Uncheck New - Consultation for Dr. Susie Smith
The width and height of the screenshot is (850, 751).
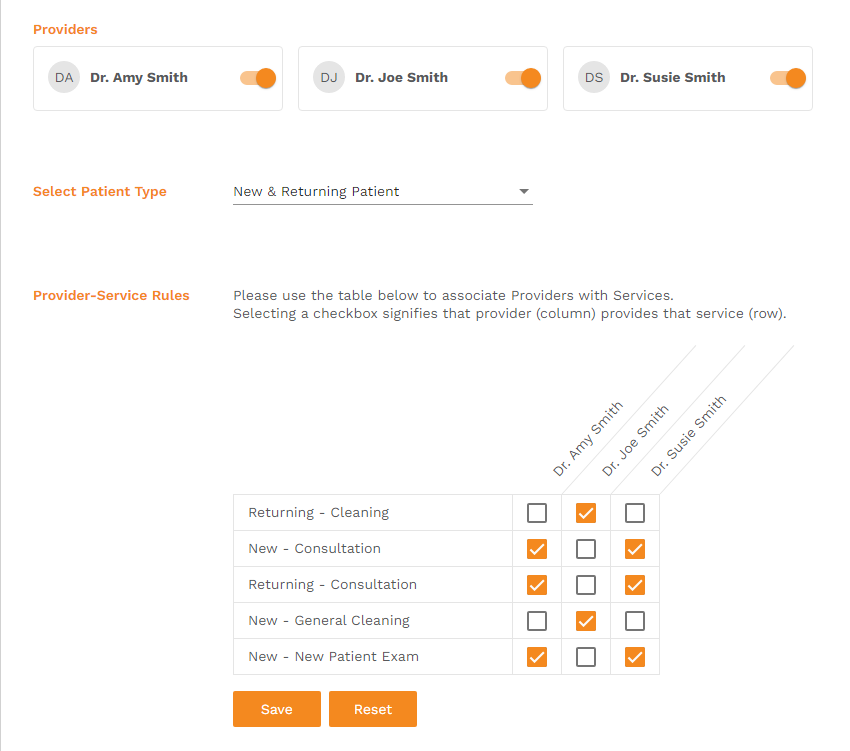click(x=635, y=549)
